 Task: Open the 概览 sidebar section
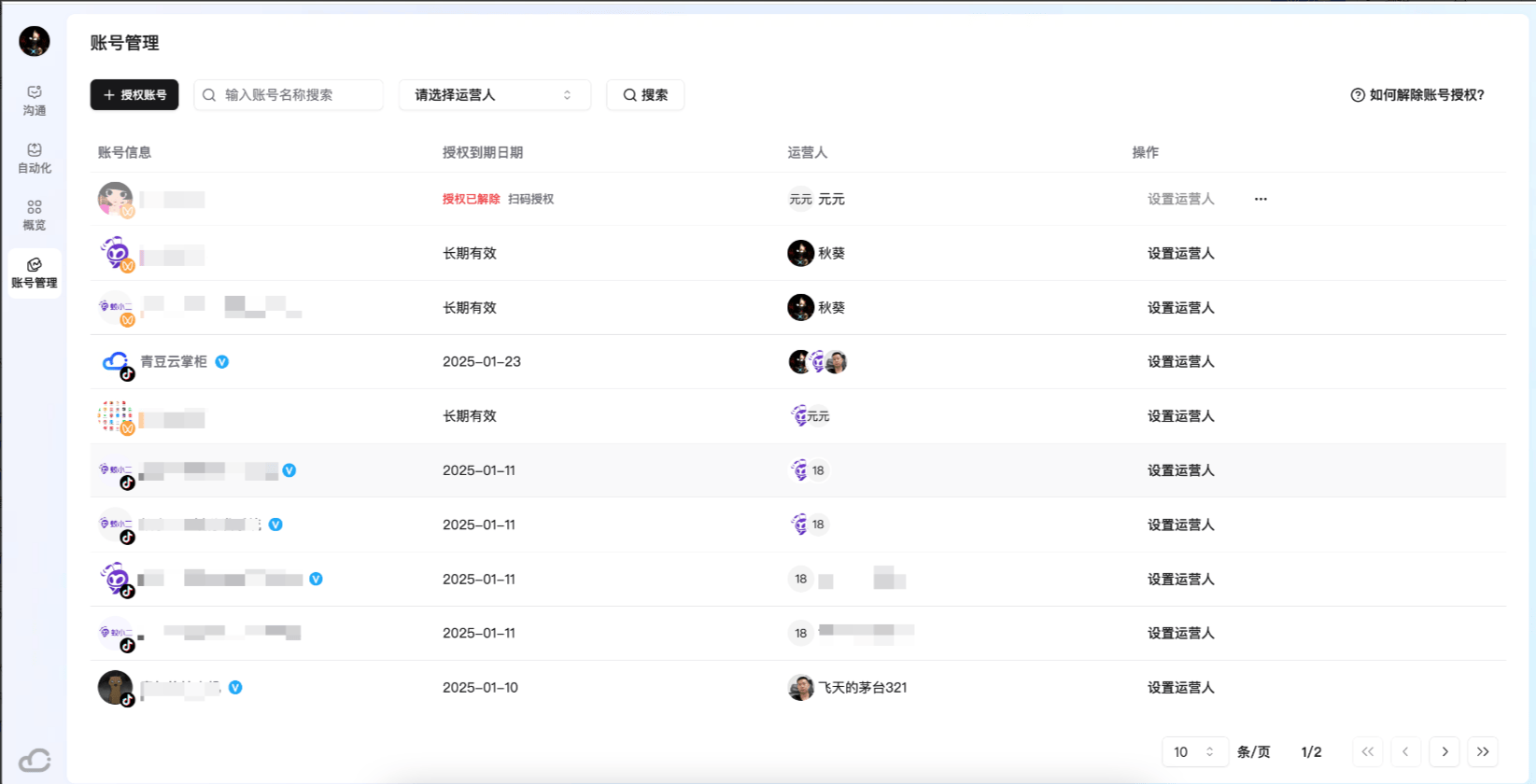point(35,215)
